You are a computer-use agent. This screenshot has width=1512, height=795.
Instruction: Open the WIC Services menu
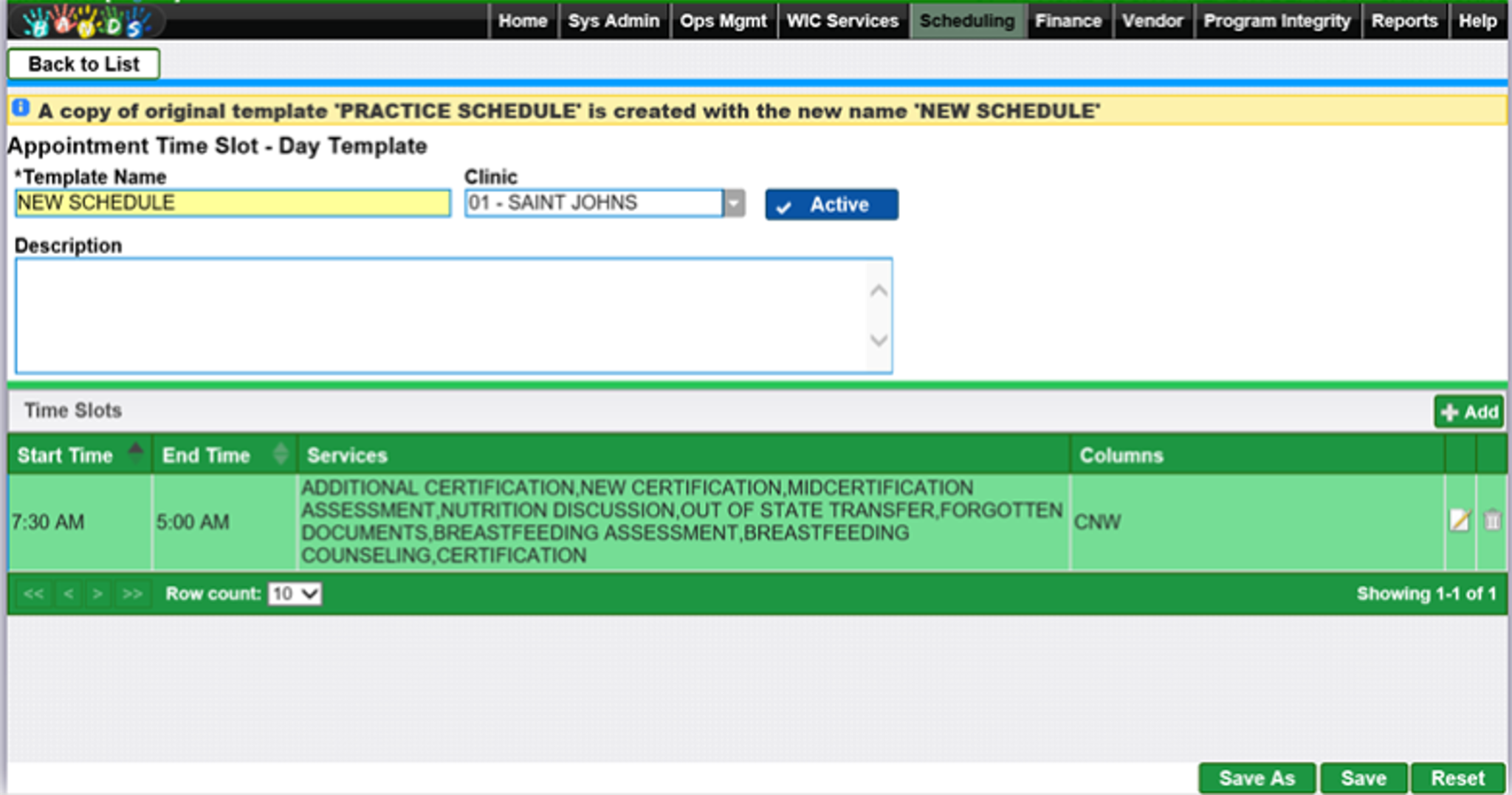842,21
